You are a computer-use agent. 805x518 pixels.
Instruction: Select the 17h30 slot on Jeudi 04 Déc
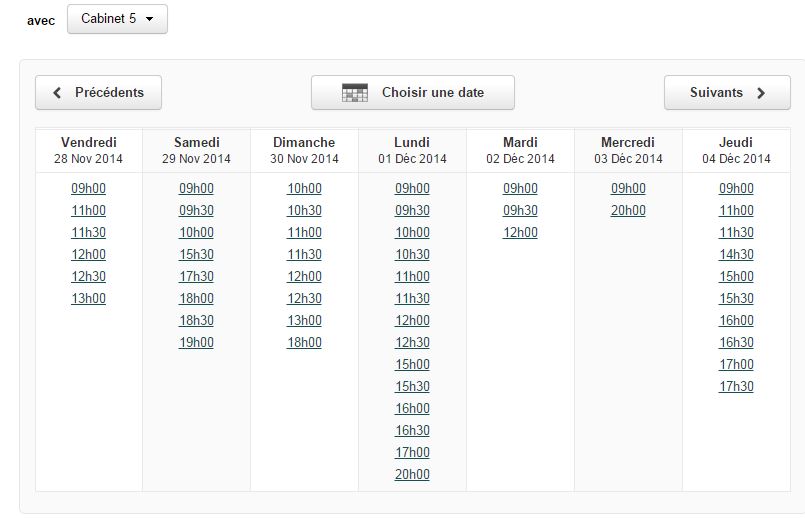[736, 387]
